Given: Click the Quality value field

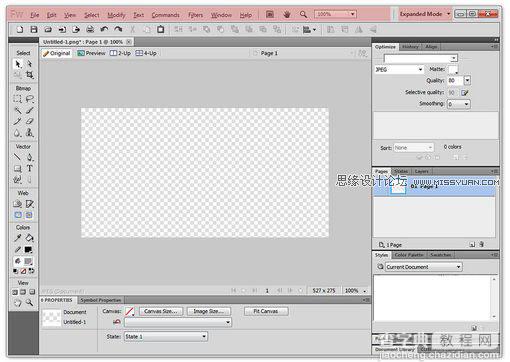Looking at the screenshot, I should [x=455, y=80].
